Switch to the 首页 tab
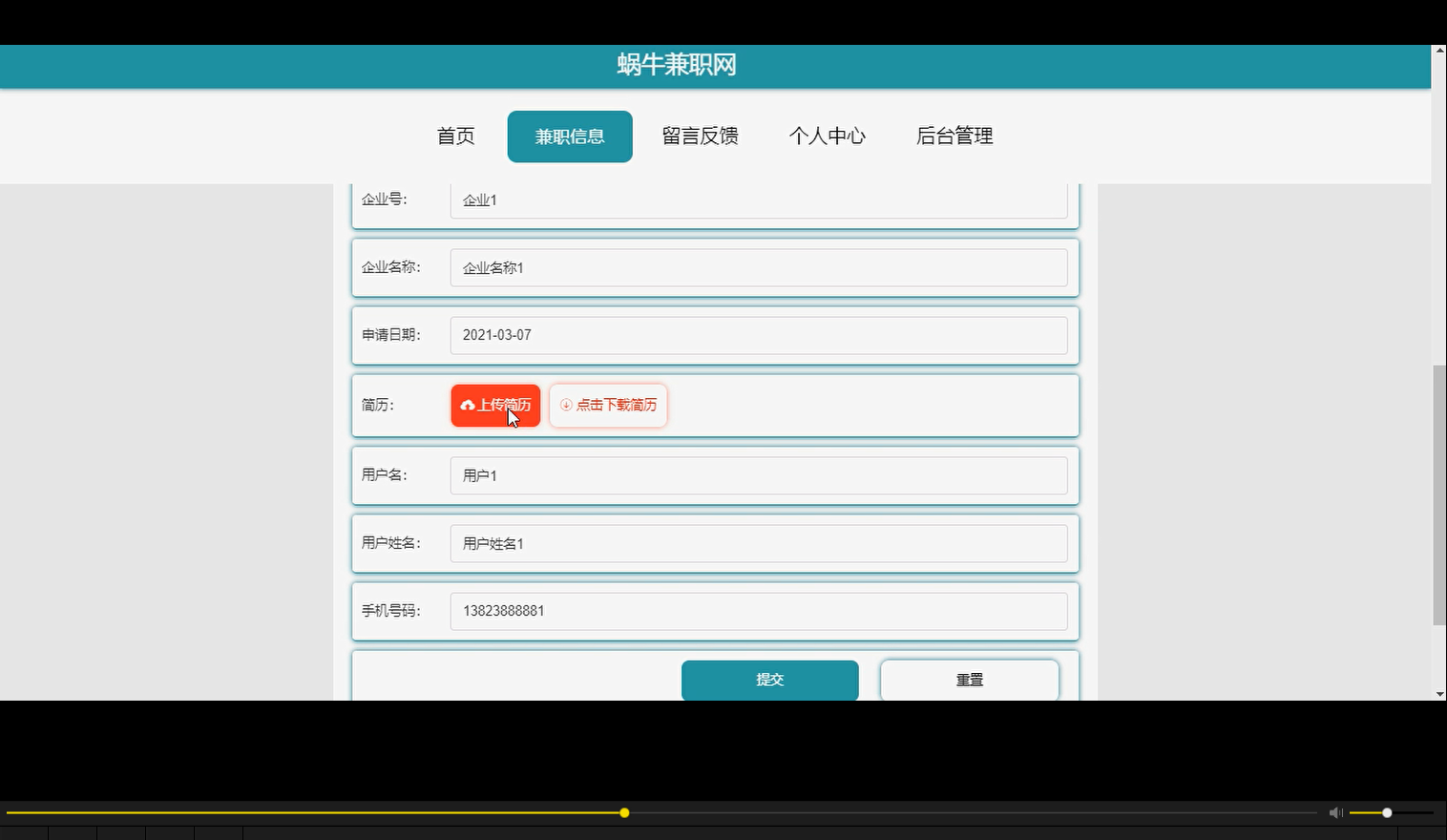 (454, 136)
